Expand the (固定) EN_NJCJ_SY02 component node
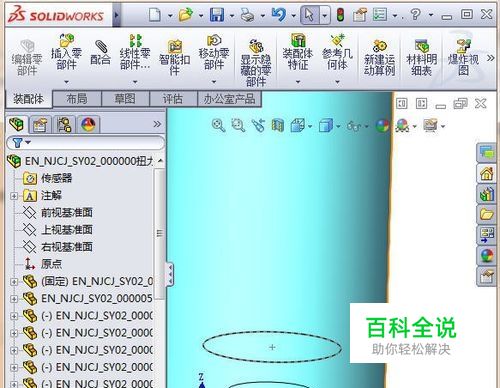Viewport: 500px width, 388px height. pyautogui.click(x=14, y=282)
